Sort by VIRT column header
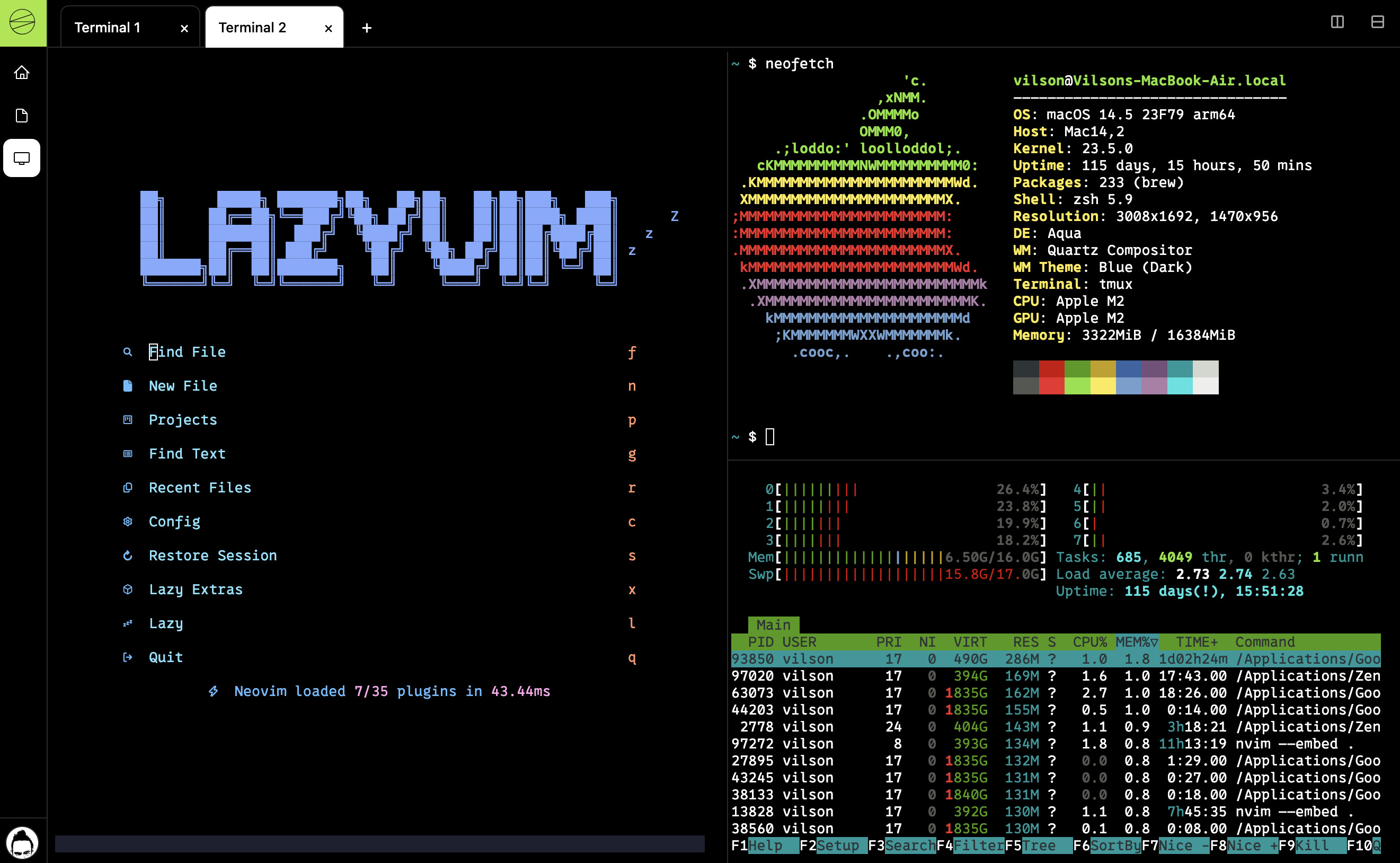The image size is (1400, 863). pos(970,642)
